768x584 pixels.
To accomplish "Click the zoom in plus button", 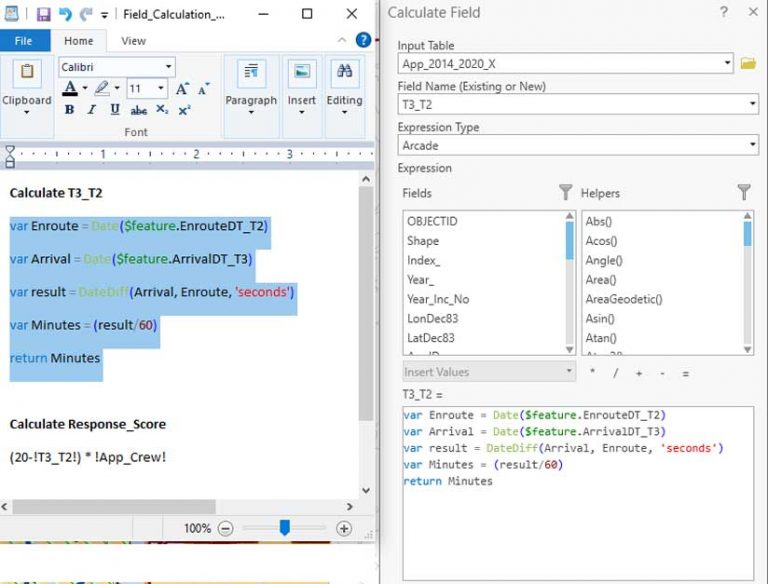I will [x=344, y=529].
